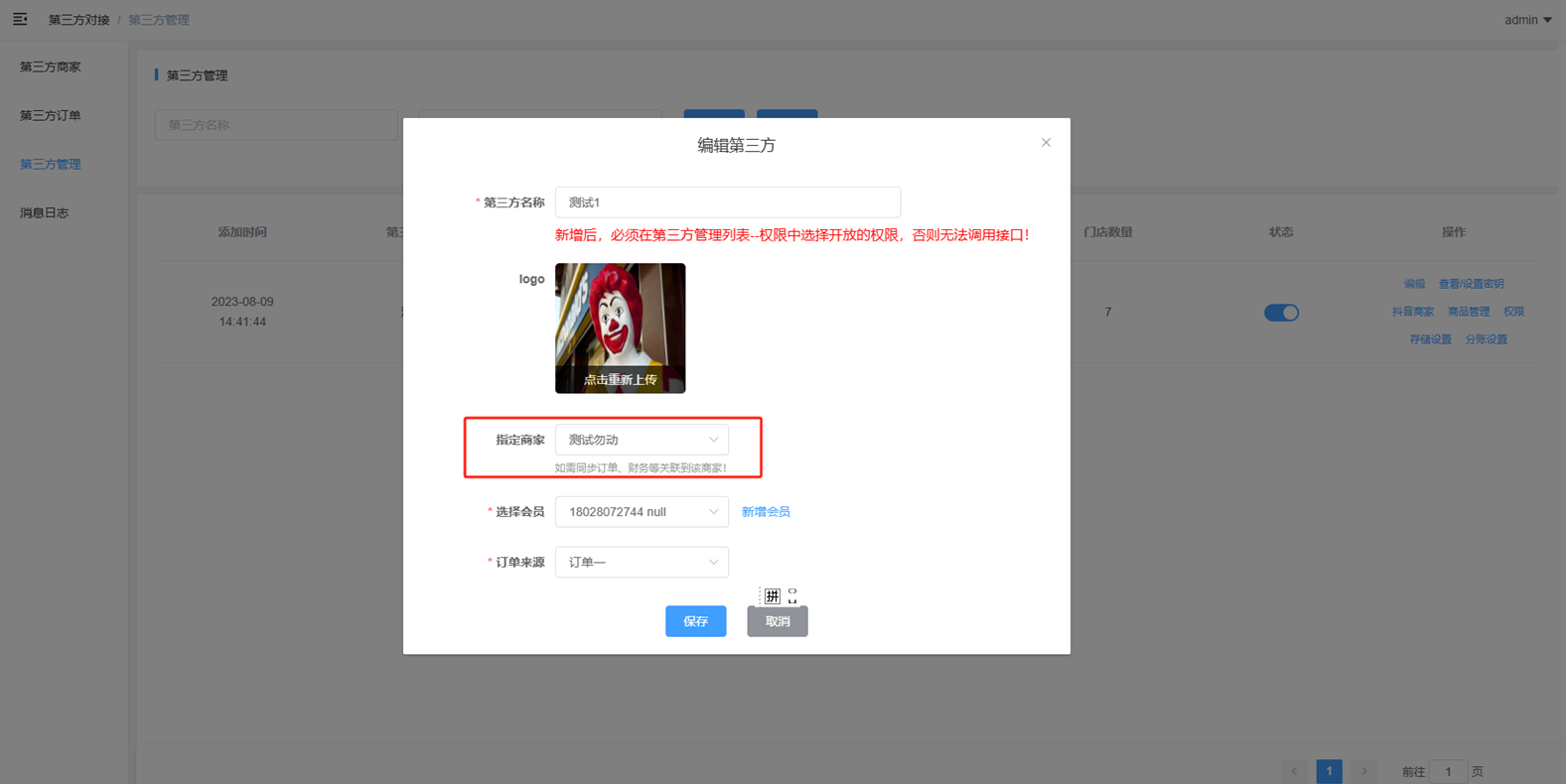This screenshot has width=1566, height=784.
Task: Open 第三方商家 in the sidebar
Action: pyautogui.click(x=51, y=67)
